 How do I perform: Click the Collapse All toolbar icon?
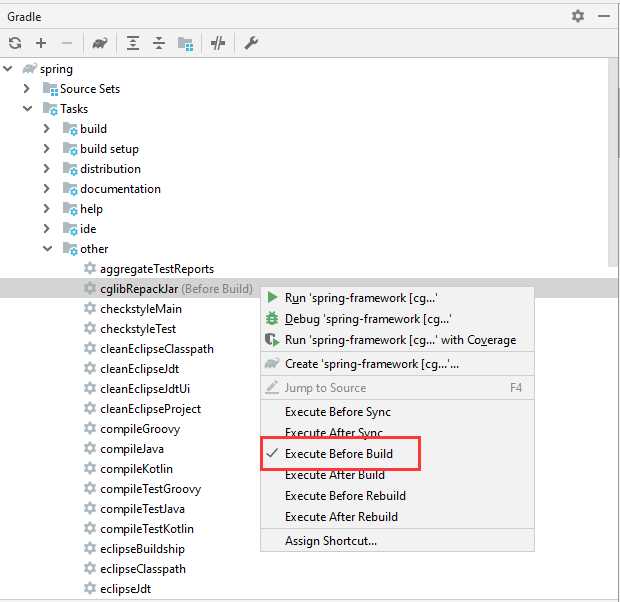[159, 43]
